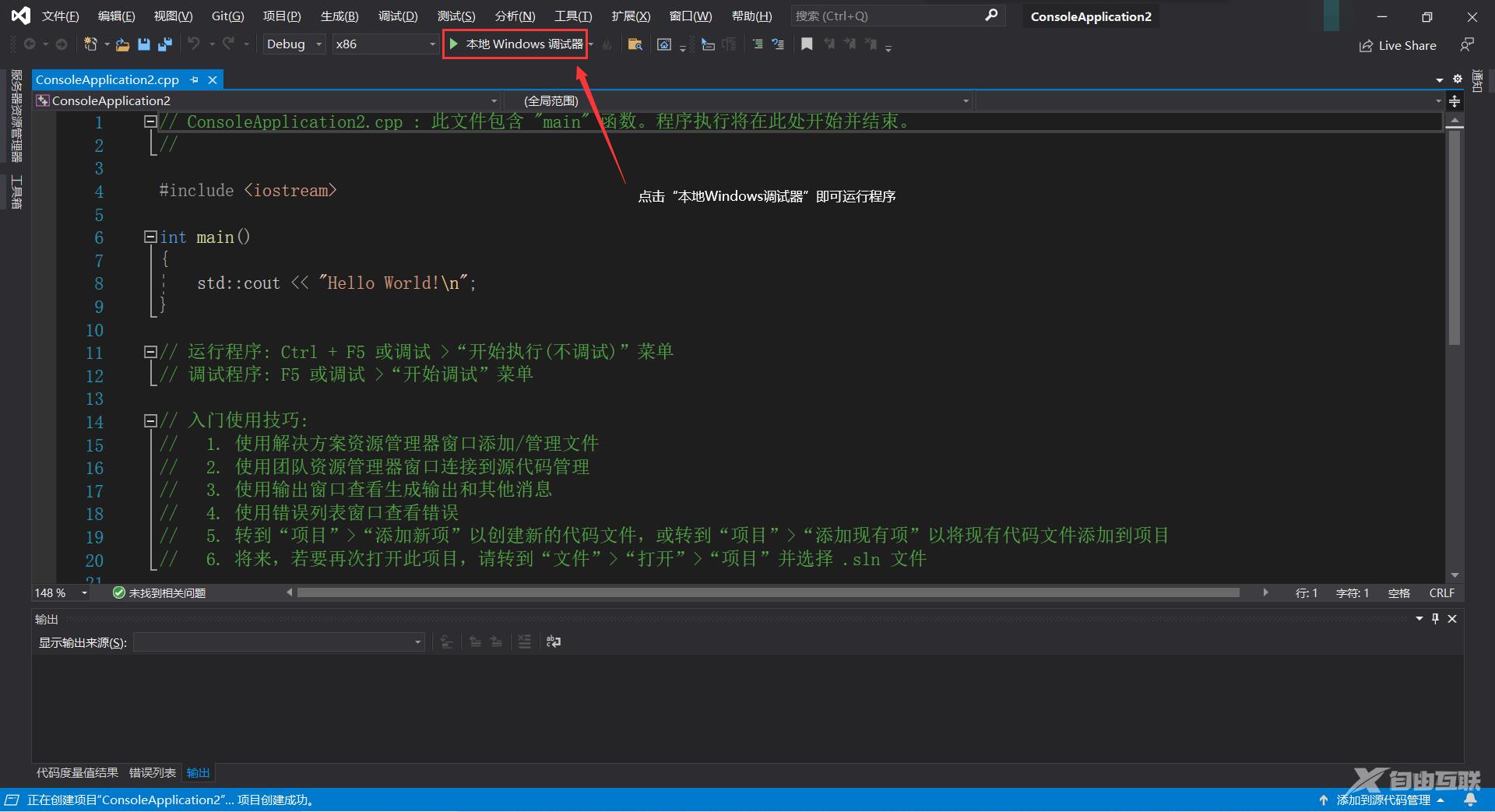Open notifications bell in status bar

(x=1470, y=800)
